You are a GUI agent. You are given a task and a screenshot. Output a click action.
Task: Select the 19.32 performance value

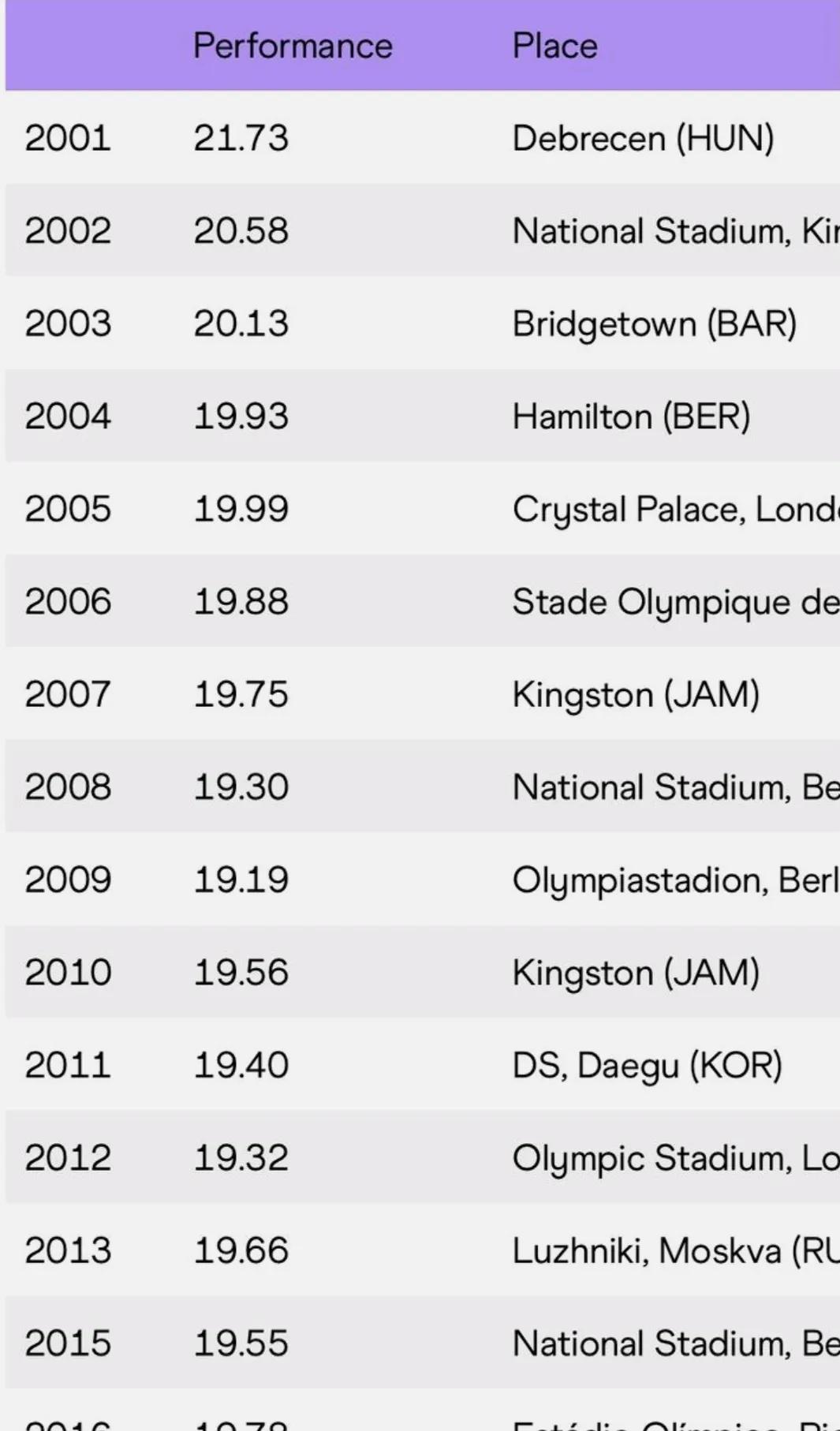241,1158
